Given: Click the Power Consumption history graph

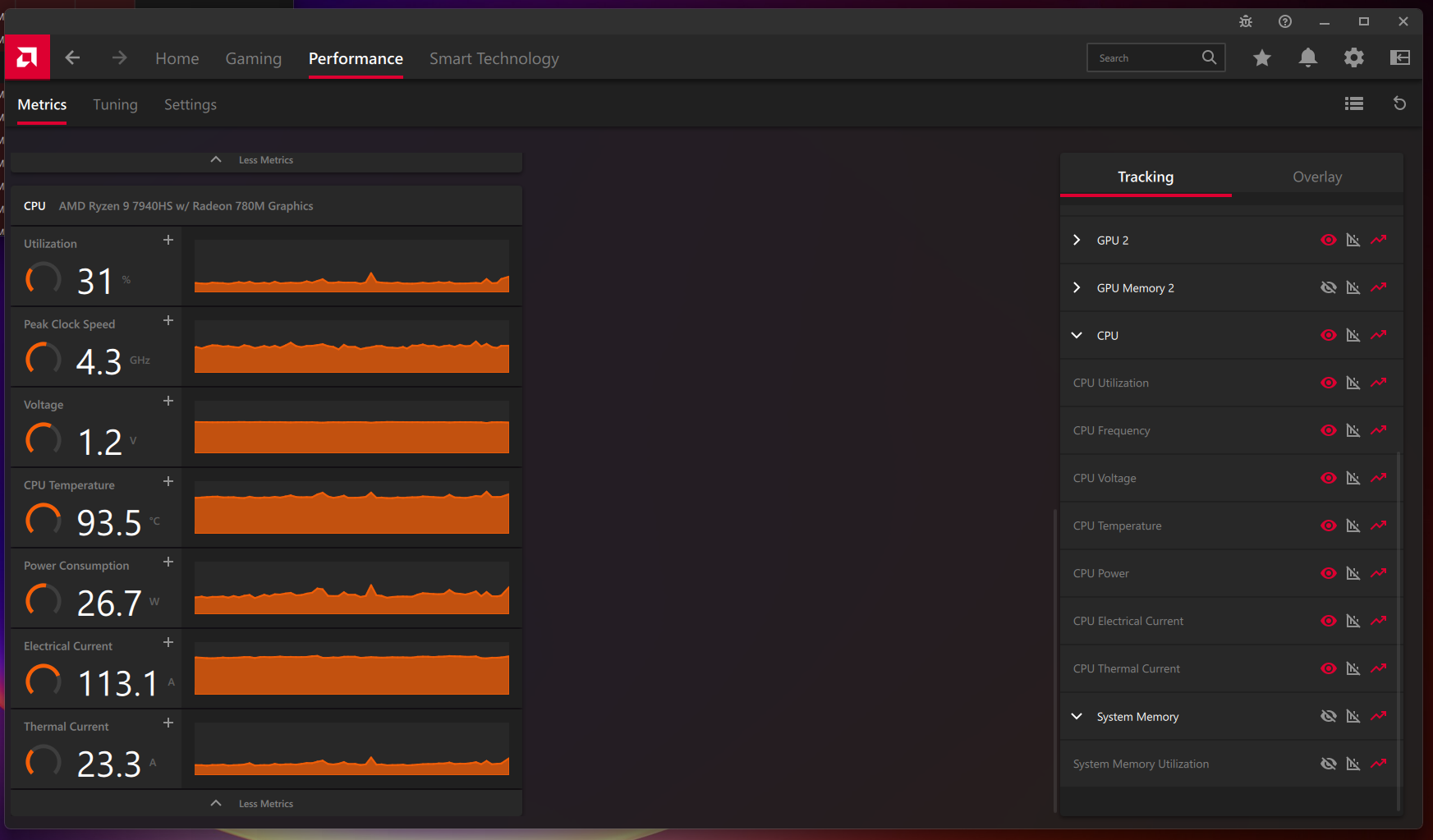Looking at the screenshot, I should click(351, 588).
